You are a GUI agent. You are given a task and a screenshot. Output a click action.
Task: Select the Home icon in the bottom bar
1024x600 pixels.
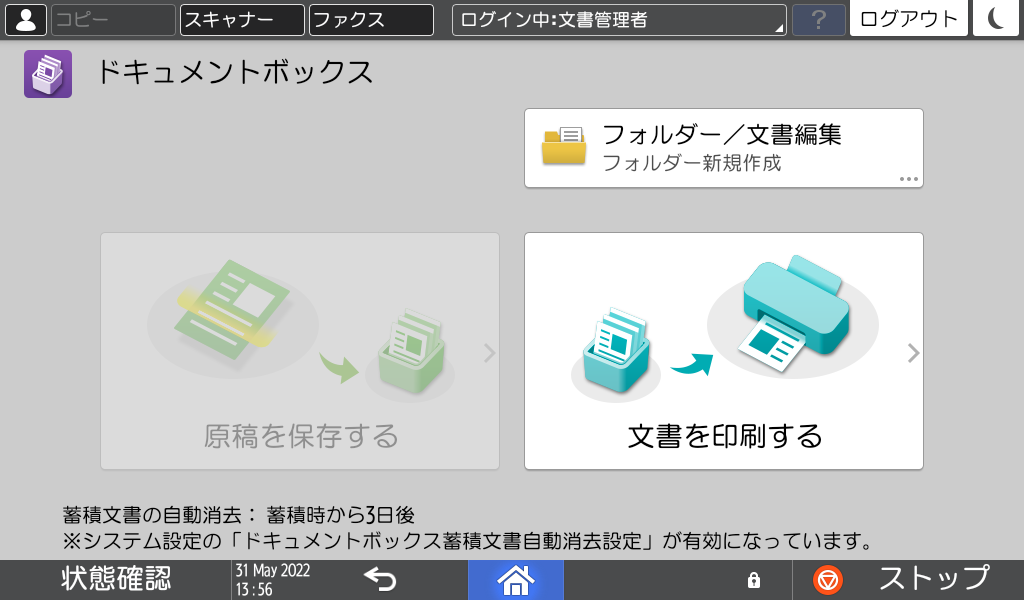tap(516, 580)
